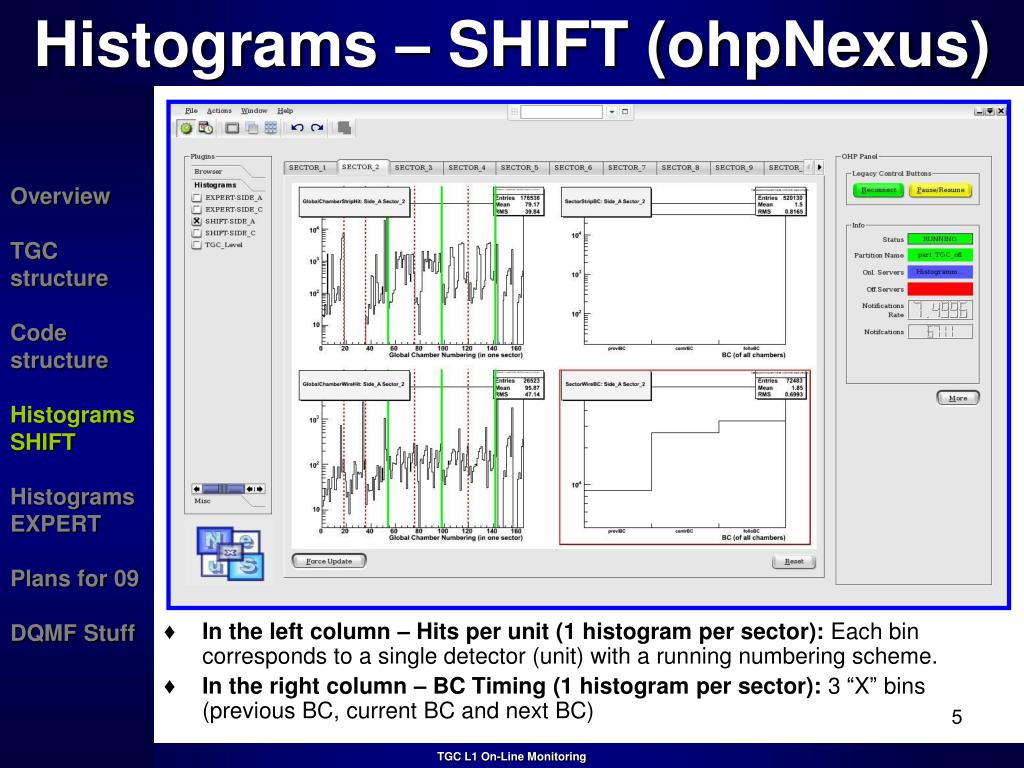
Task: Click the slider handle in the Plugins scroller
Action: point(223,488)
